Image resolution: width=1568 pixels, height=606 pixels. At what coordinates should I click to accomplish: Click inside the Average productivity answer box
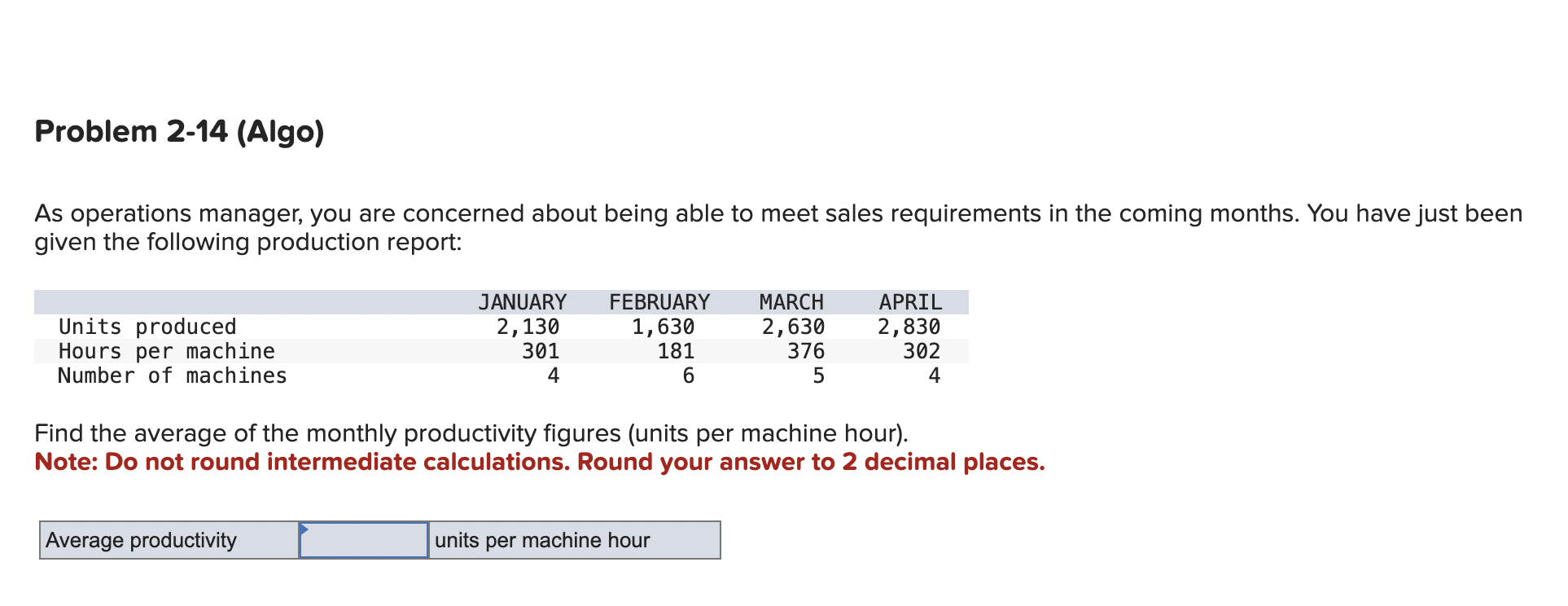click(x=363, y=540)
